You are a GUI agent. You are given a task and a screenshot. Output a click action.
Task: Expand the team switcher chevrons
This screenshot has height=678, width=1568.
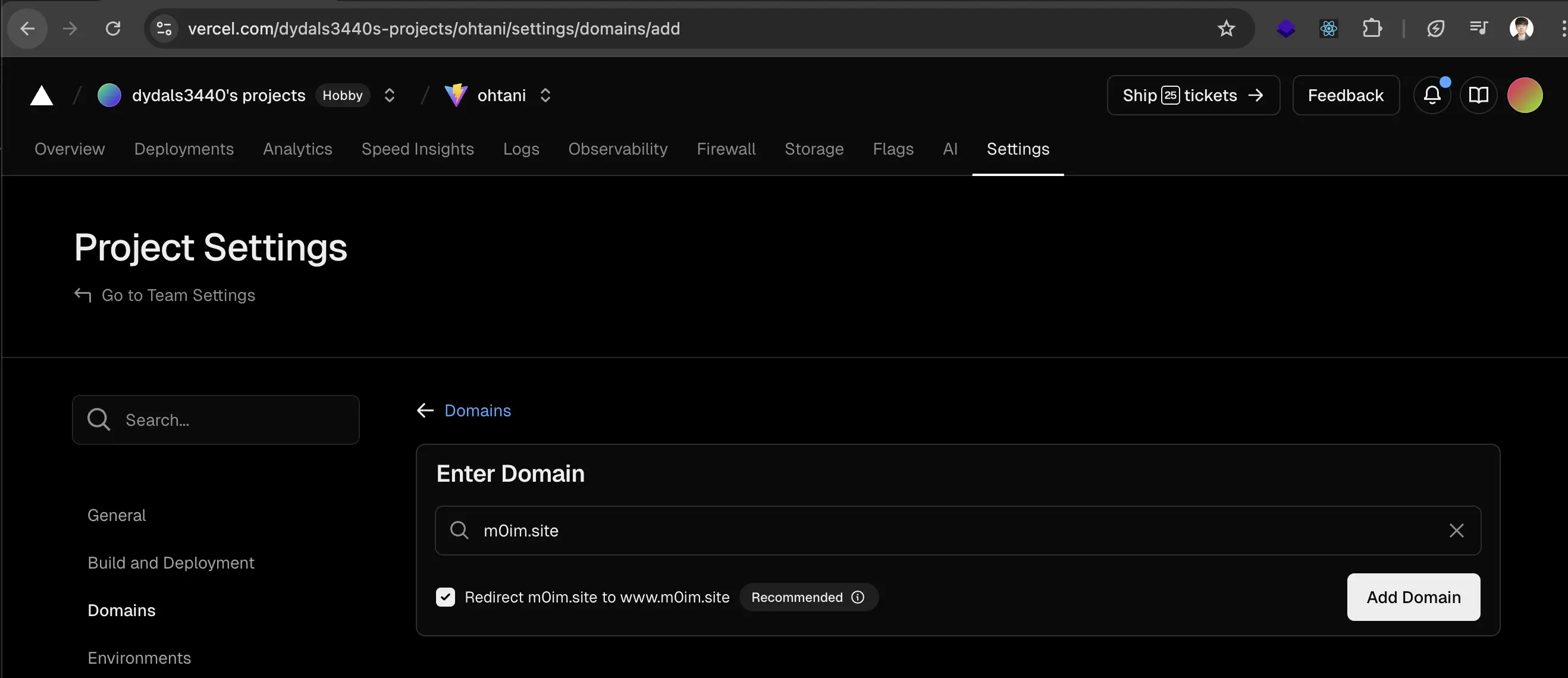click(390, 96)
